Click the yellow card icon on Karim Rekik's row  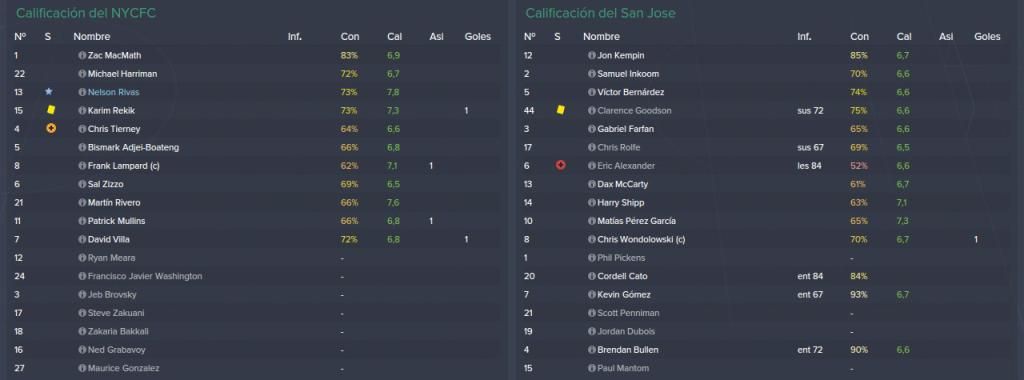(x=51, y=110)
